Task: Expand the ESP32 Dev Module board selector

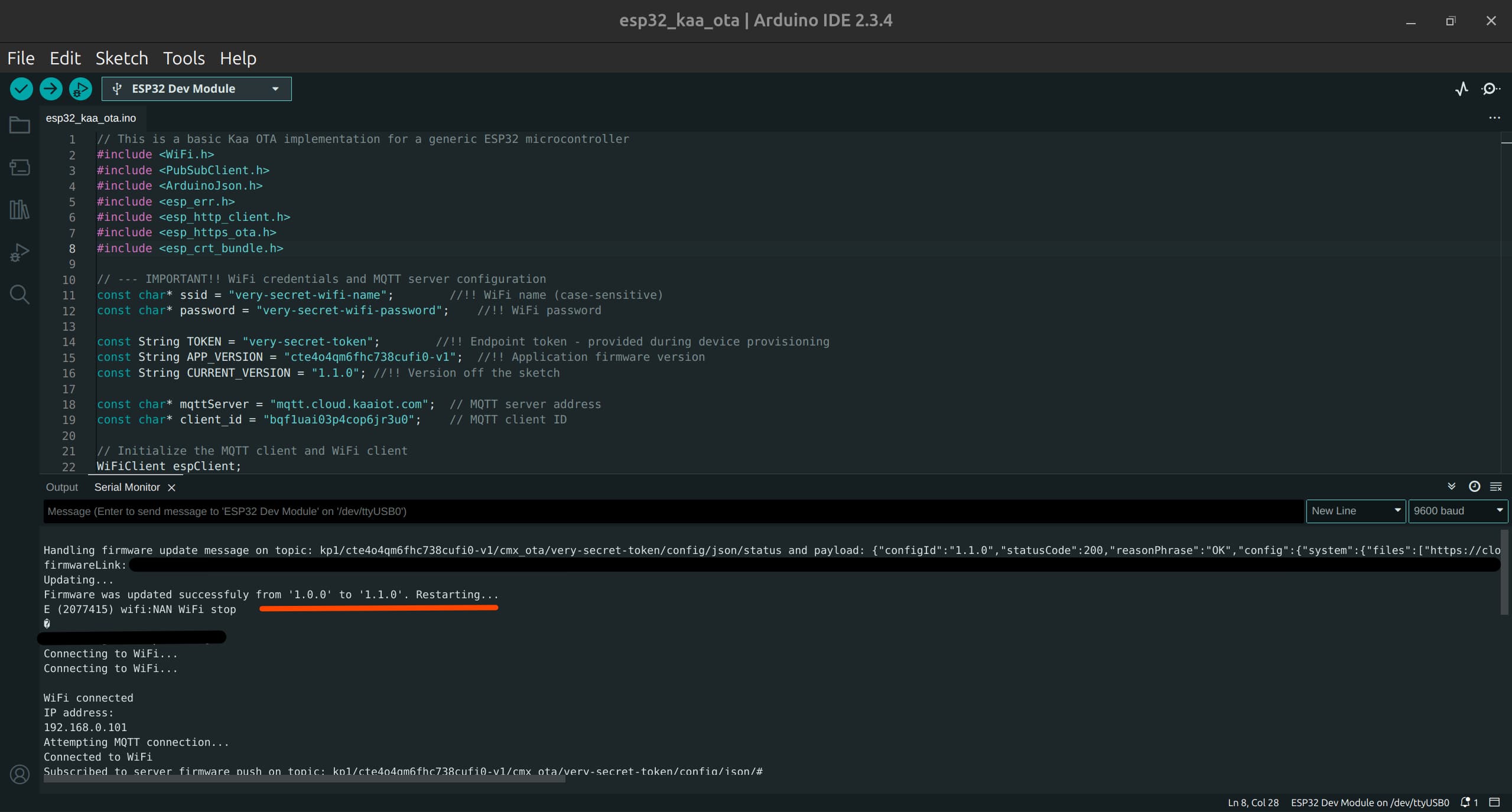Action: coord(196,89)
